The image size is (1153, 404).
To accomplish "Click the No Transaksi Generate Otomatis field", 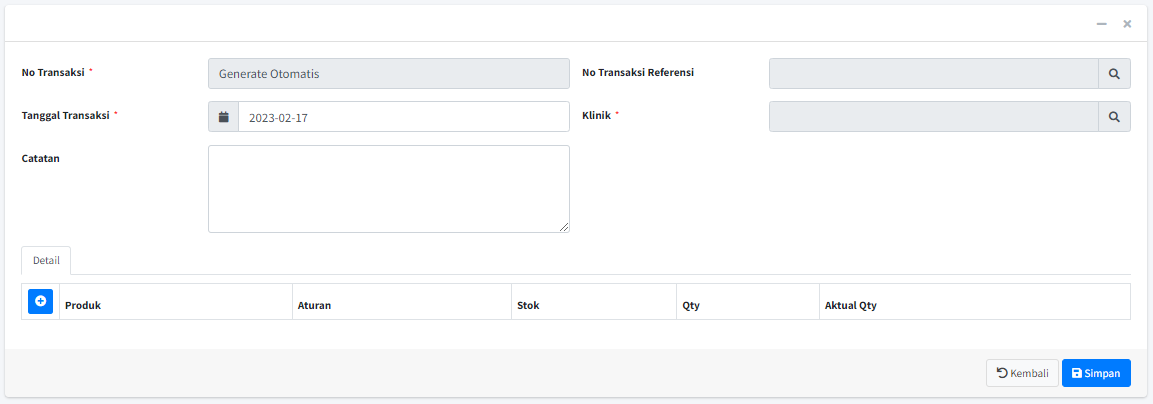I will click(x=388, y=73).
